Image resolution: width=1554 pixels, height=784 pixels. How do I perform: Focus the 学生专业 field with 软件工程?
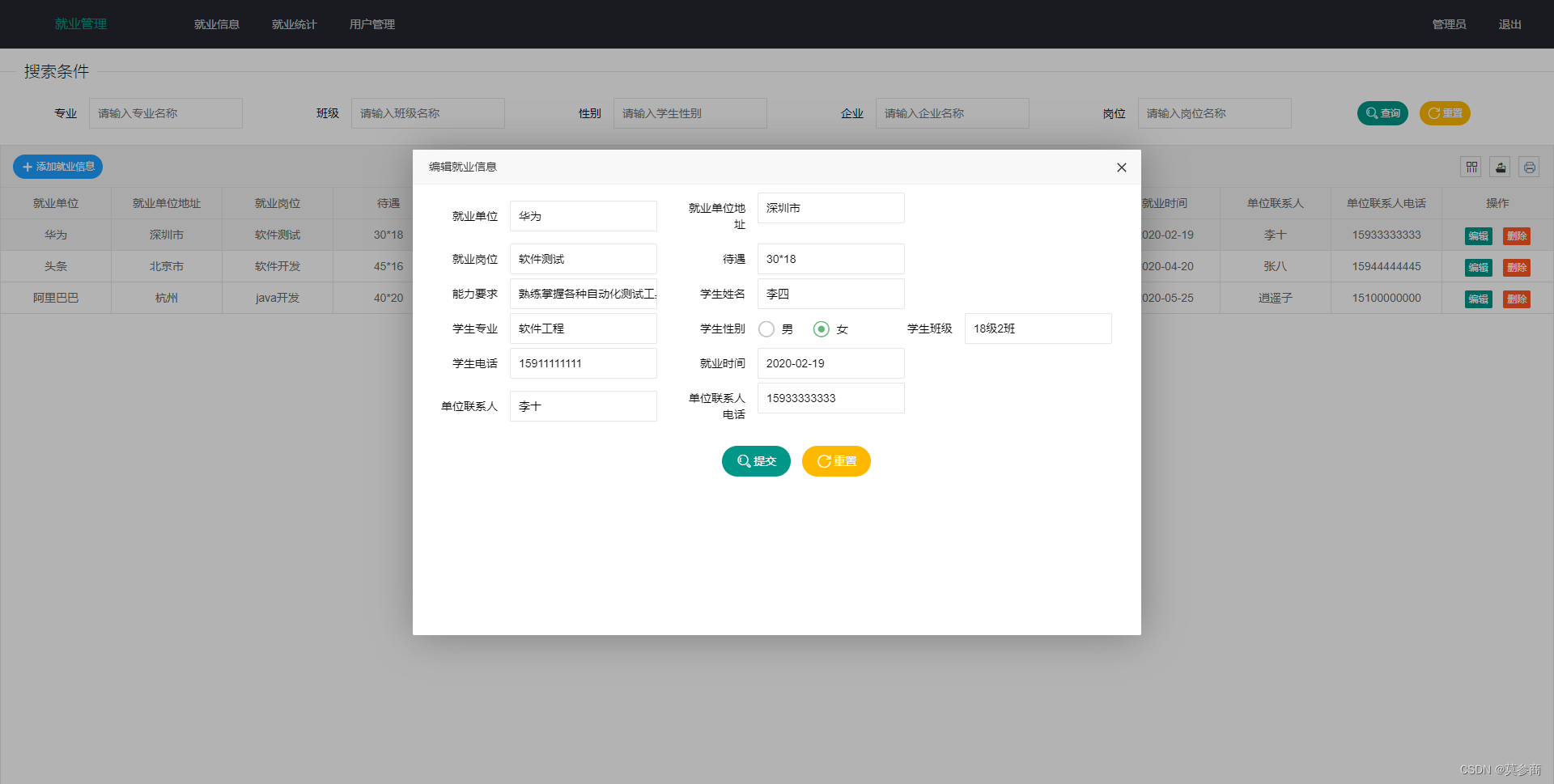pos(584,328)
